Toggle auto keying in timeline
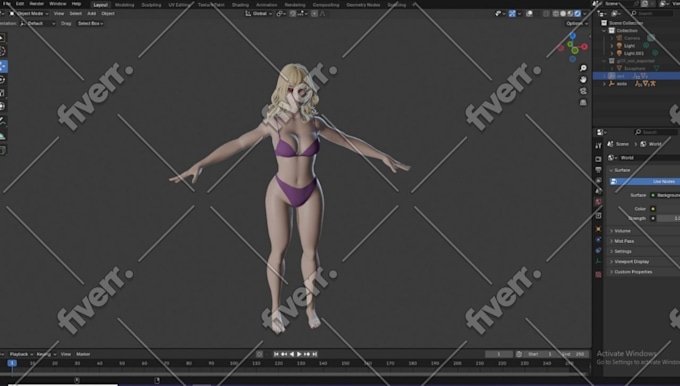This screenshot has width=680, height=386. click(x=259, y=354)
